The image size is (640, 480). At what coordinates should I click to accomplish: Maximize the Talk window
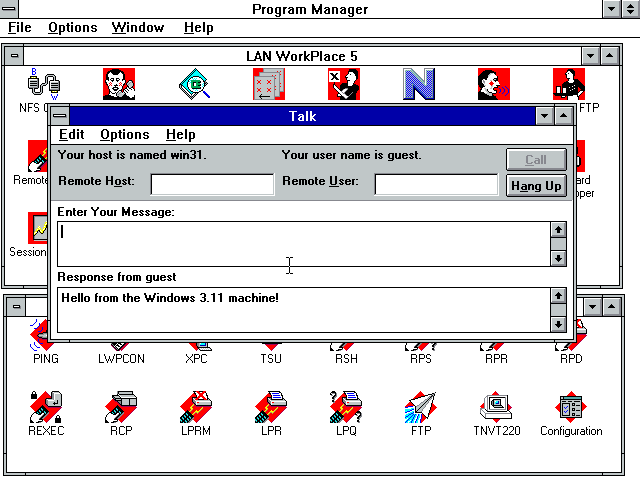pos(564,116)
